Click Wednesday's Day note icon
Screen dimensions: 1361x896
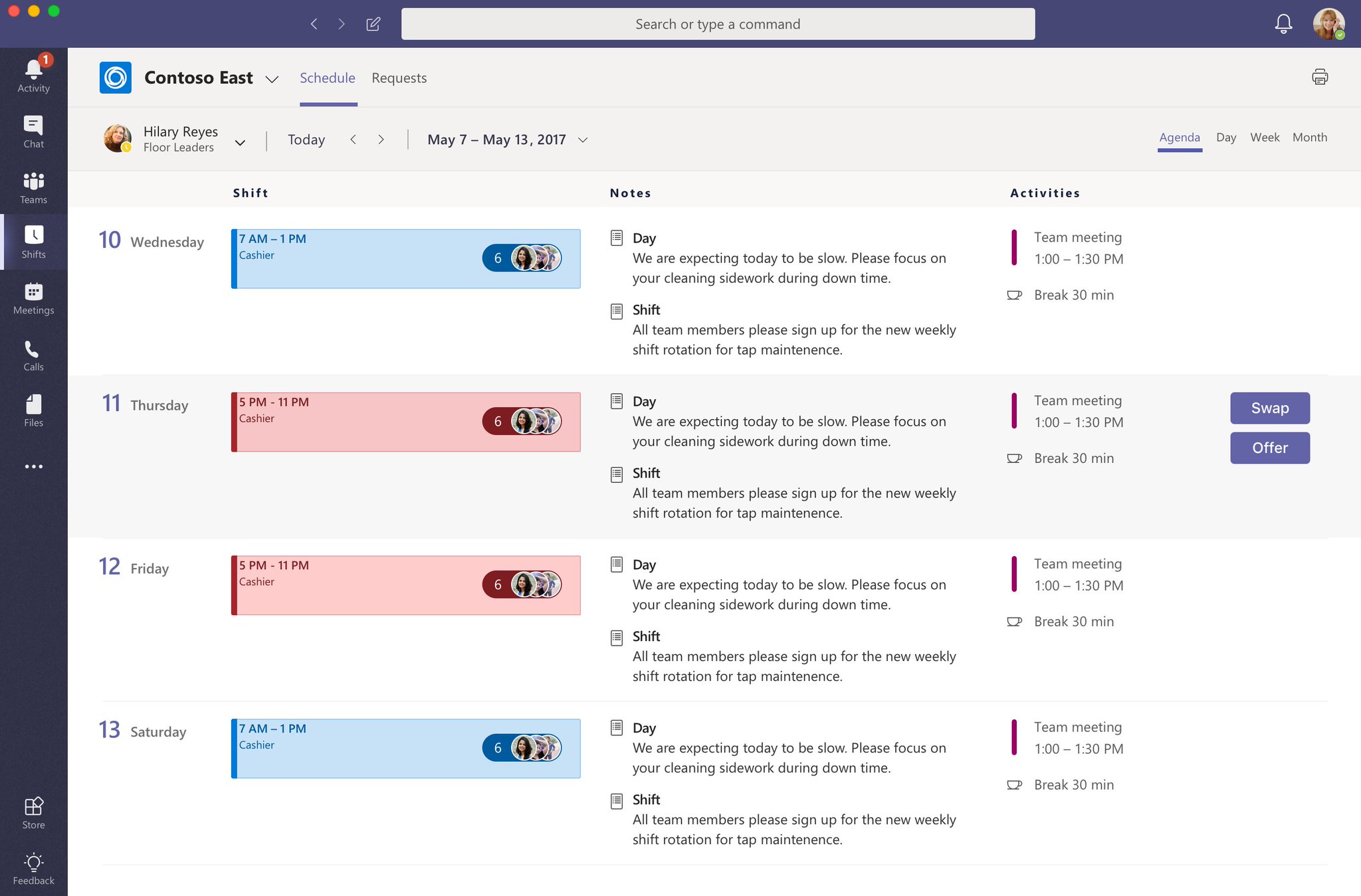[617, 238]
